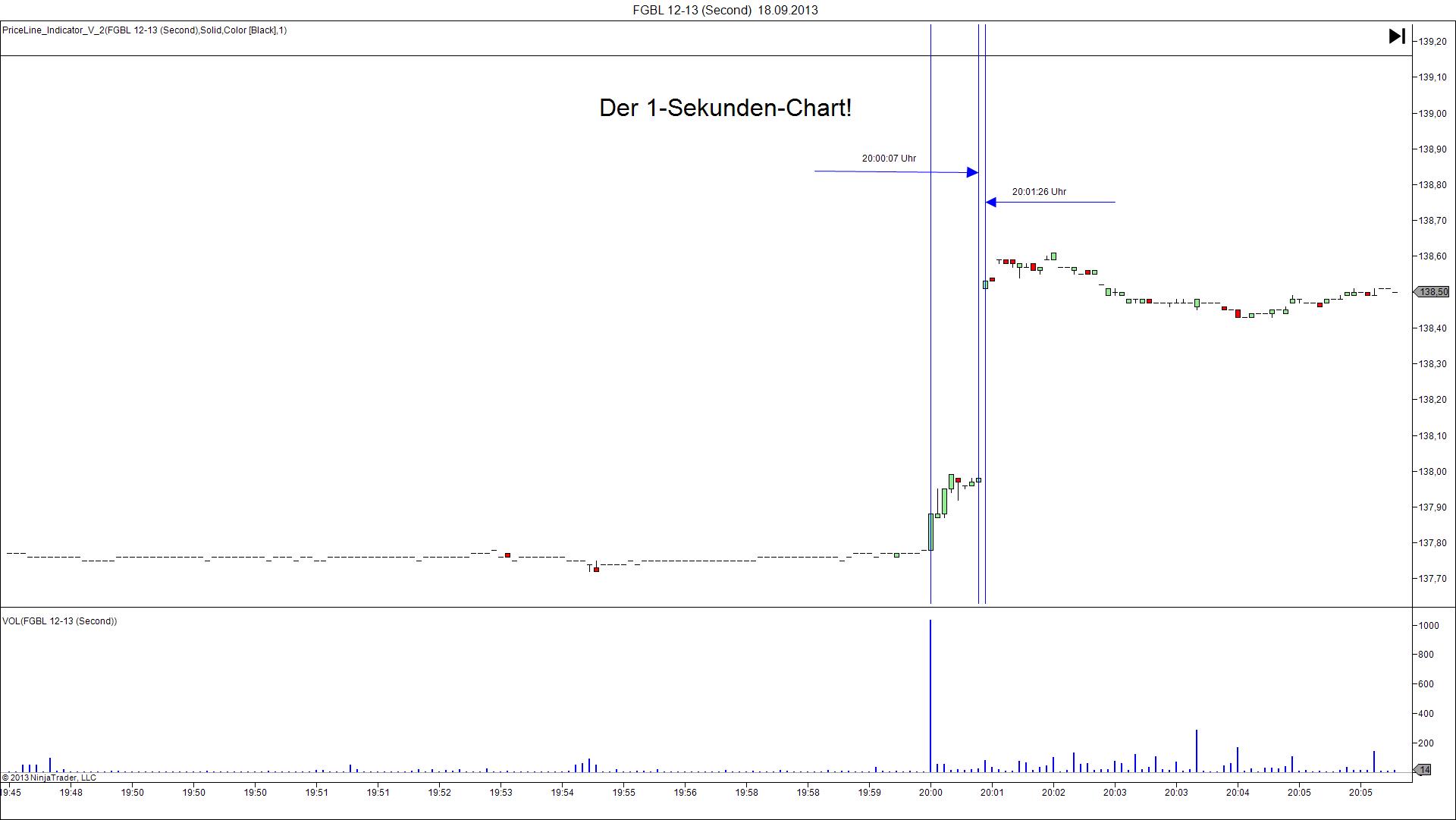The height and width of the screenshot is (820, 1456).
Task: Click the 800 volume axis label
Action: pyautogui.click(x=1426, y=655)
